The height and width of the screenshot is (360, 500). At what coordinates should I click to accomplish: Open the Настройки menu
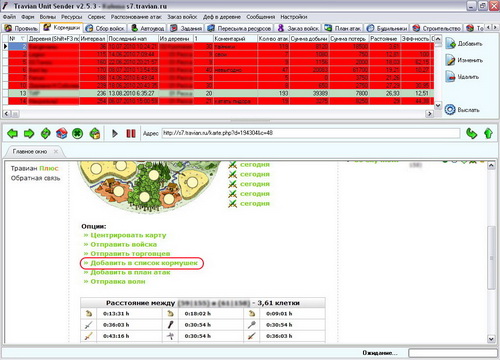[294, 17]
